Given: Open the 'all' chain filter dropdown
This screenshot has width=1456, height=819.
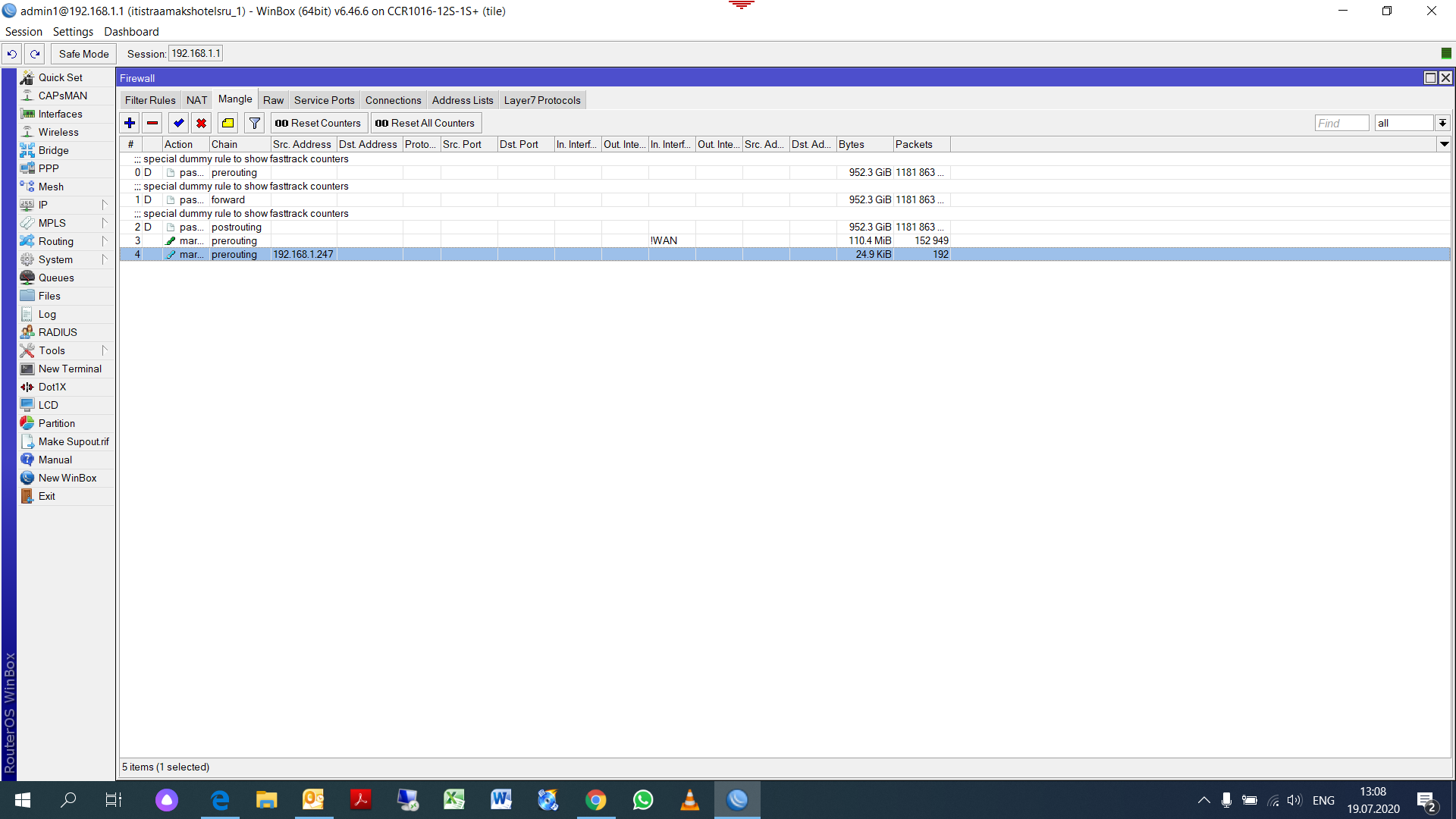Looking at the screenshot, I should (1442, 123).
